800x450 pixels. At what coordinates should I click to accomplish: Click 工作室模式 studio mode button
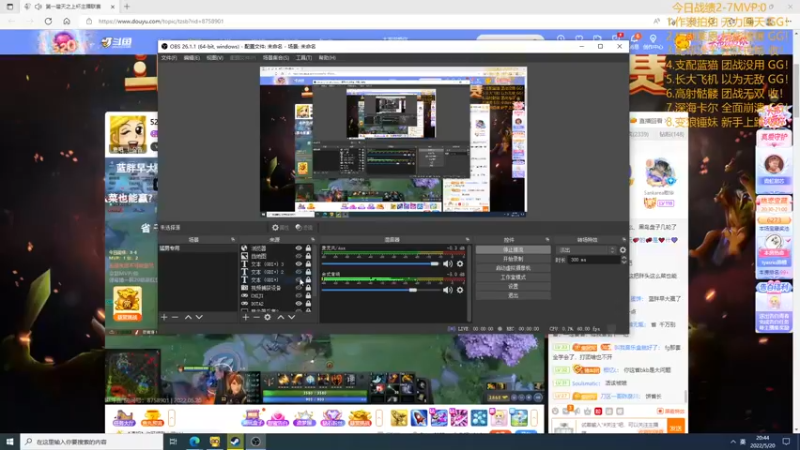[x=513, y=278]
